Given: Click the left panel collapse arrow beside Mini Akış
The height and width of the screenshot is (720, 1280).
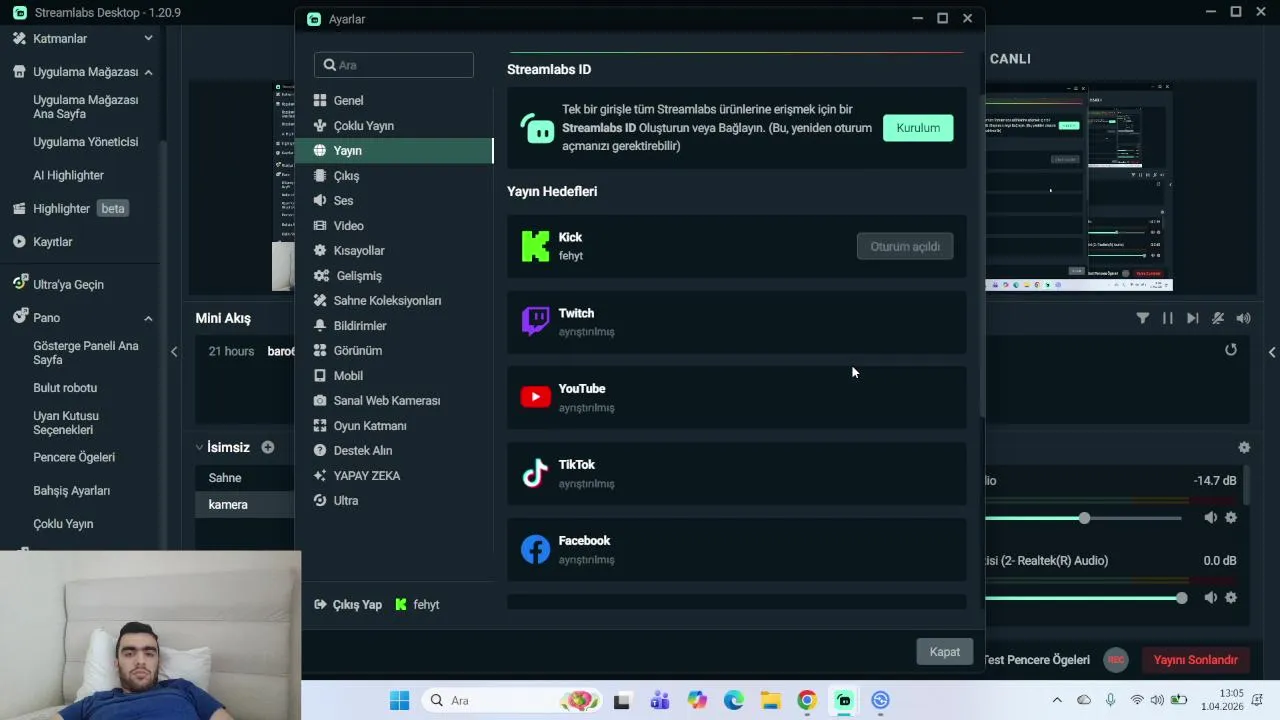Looking at the screenshot, I should click(x=174, y=351).
